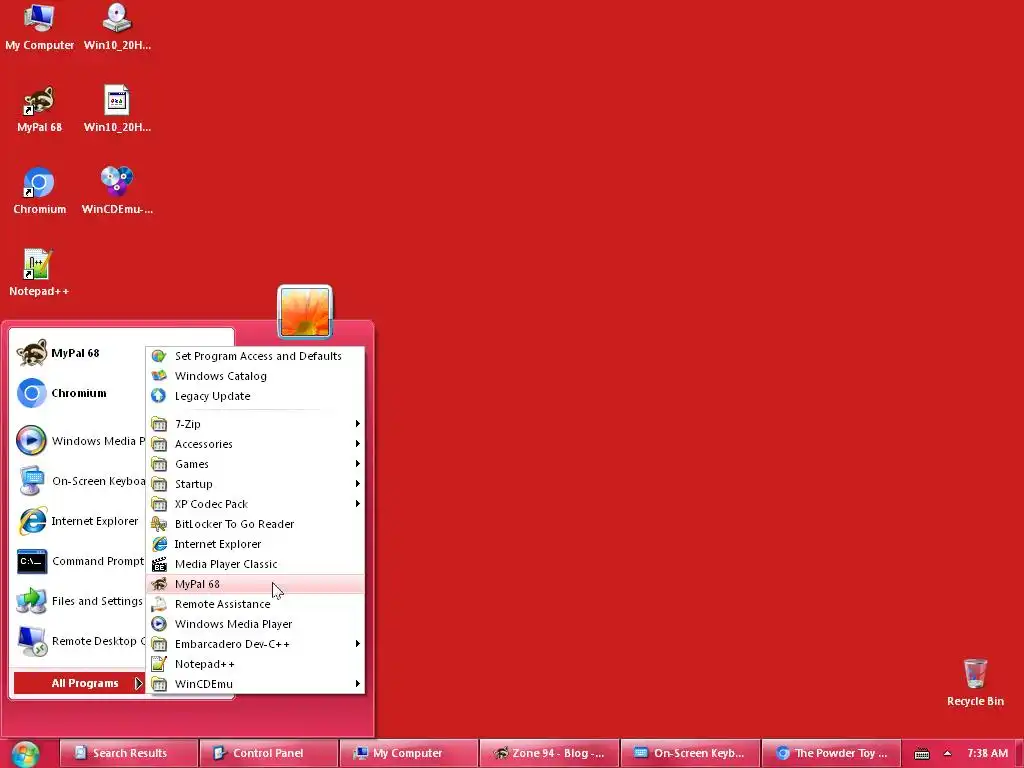Expand the XP Codec Pack submenu arrow
This screenshot has height=768, width=1024.
click(358, 504)
